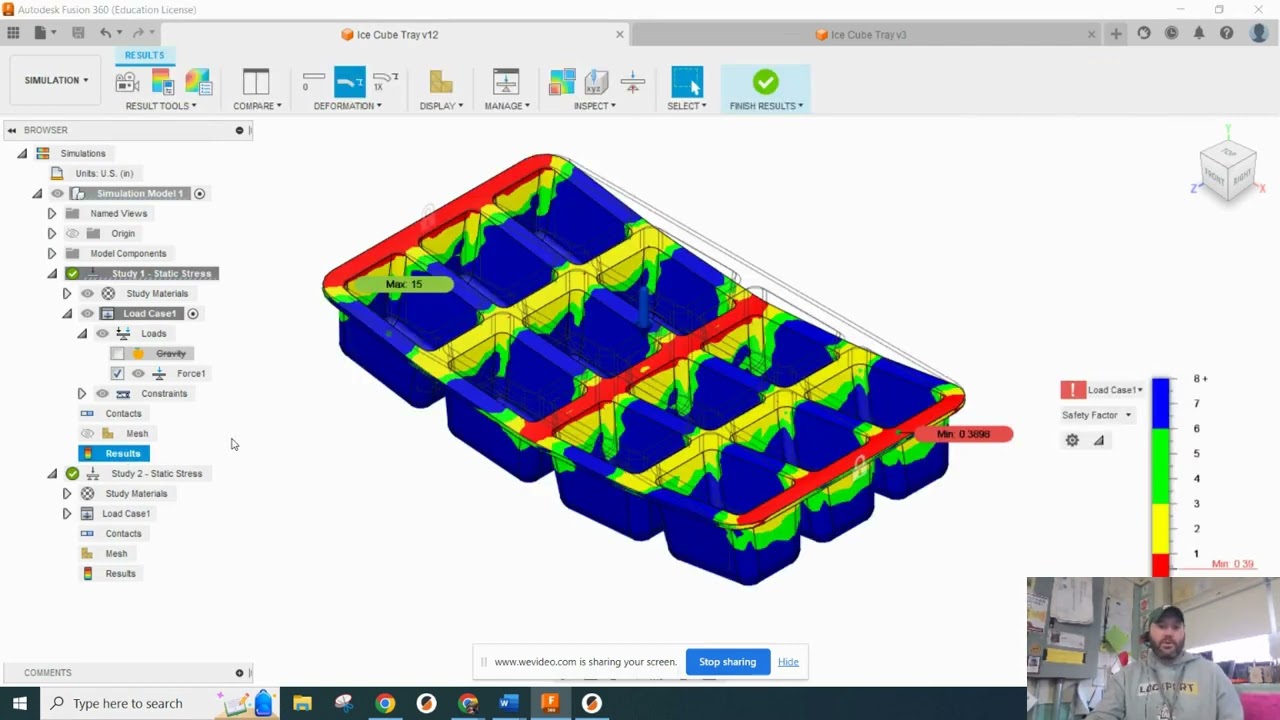Expand the Model Components folder
The image size is (1280, 720).
tap(52, 253)
